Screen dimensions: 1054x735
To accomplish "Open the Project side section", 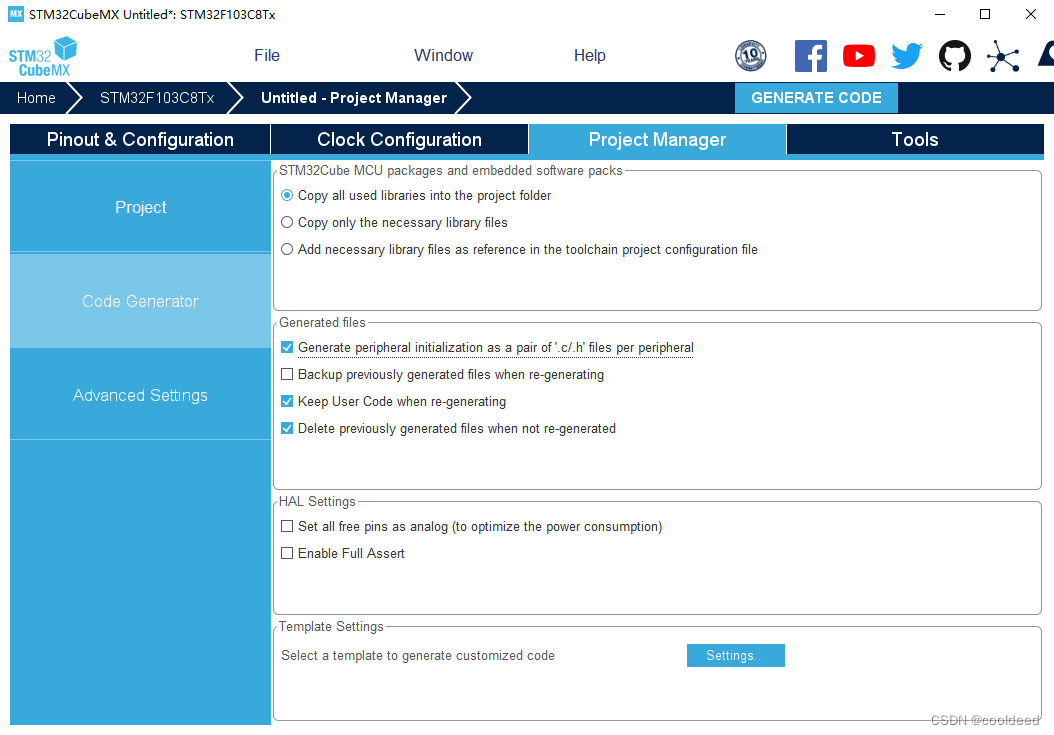I will (x=140, y=207).
